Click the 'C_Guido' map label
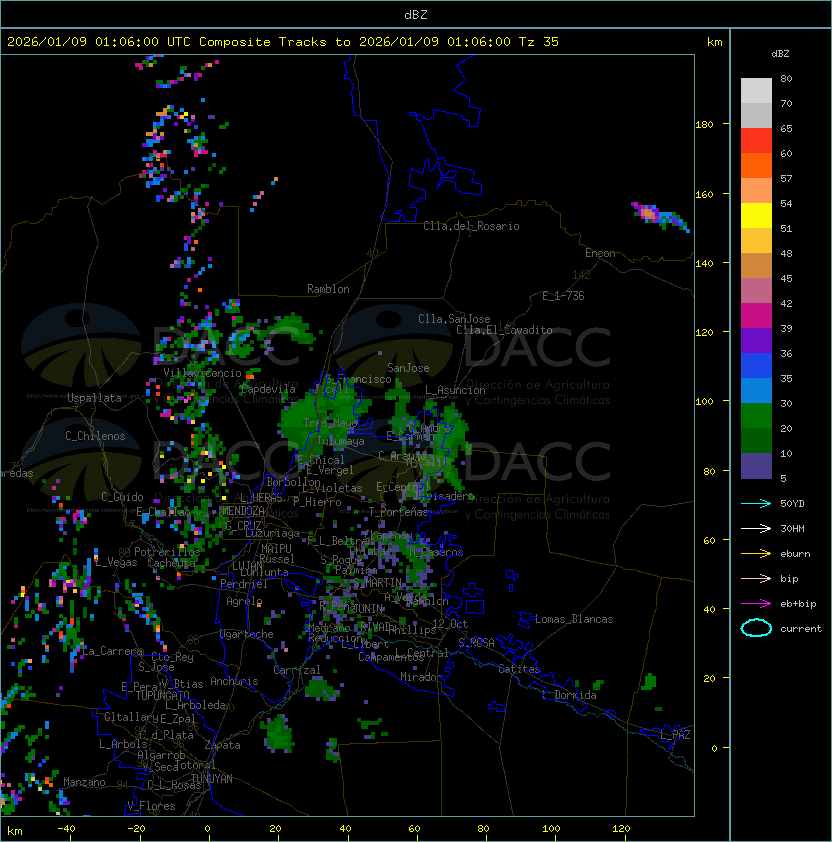Screen dimensions: 832x842 (x=122, y=497)
